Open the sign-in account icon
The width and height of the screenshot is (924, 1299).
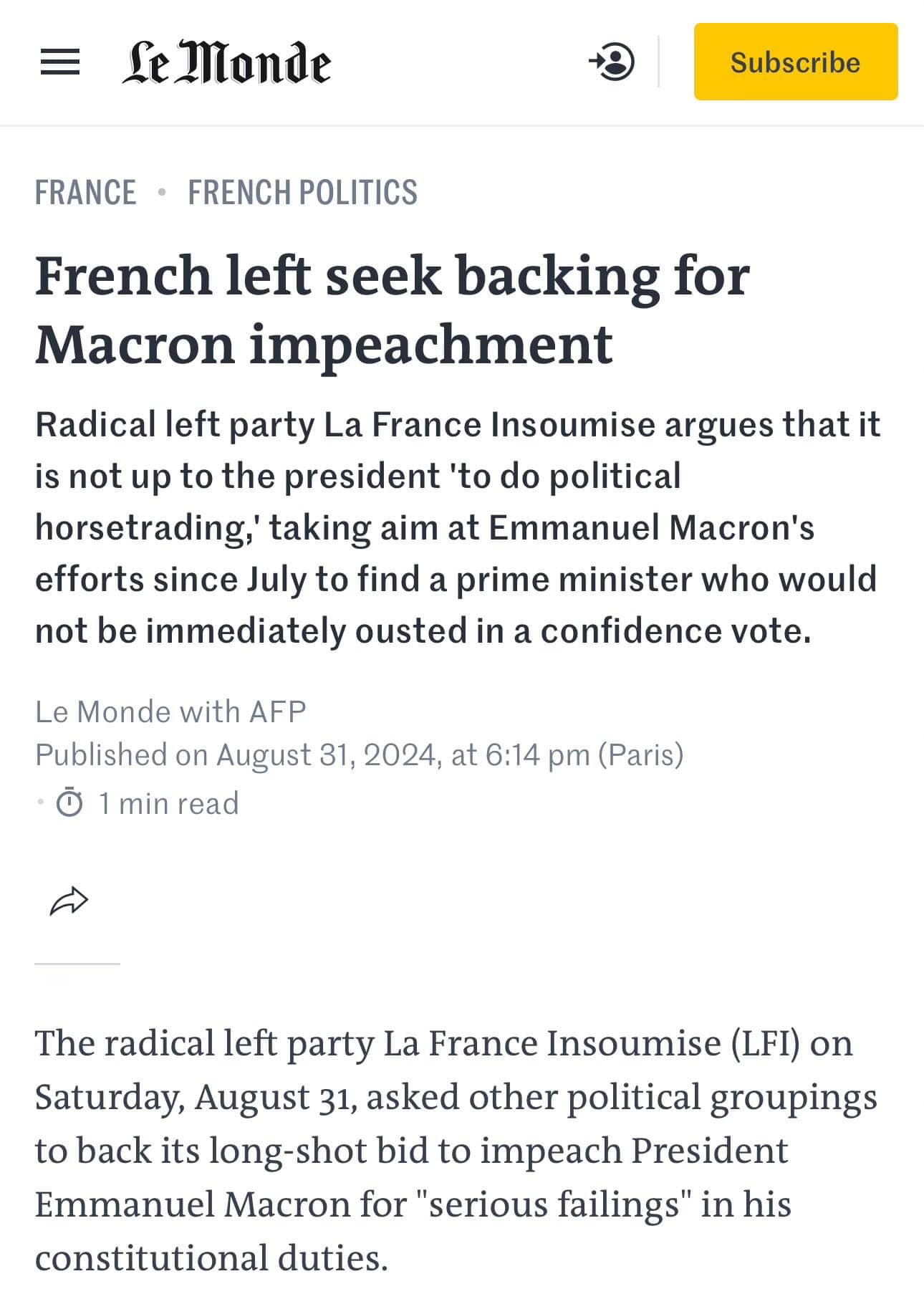612,62
